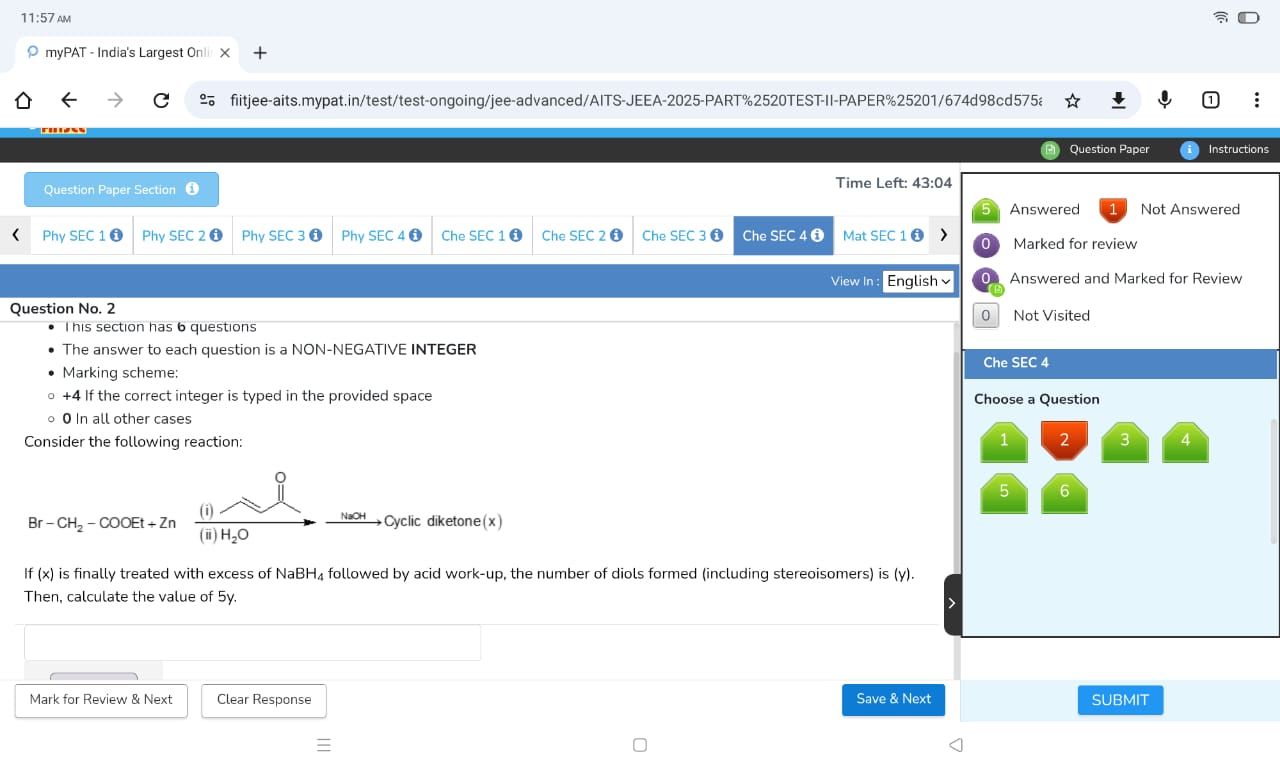Click the browser address bar URL

pos(635,100)
